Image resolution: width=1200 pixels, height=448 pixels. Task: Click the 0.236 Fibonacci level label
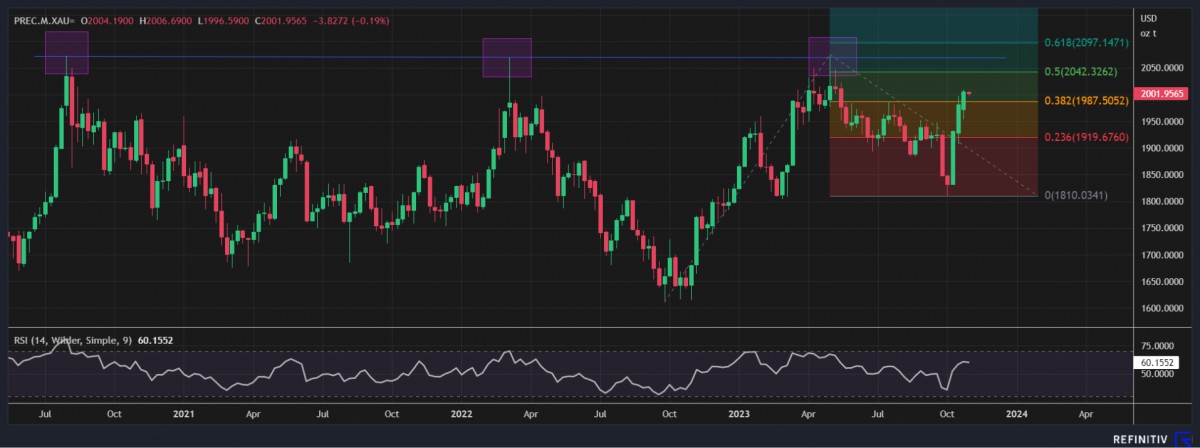[1086, 137]
